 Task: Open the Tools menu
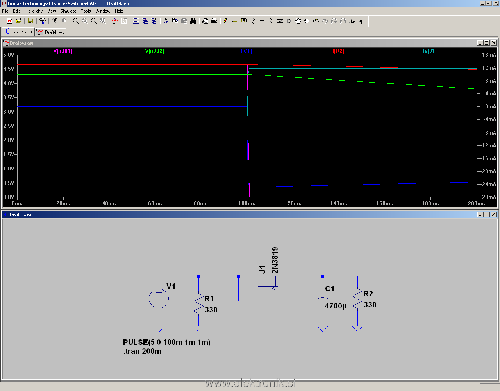85,11
